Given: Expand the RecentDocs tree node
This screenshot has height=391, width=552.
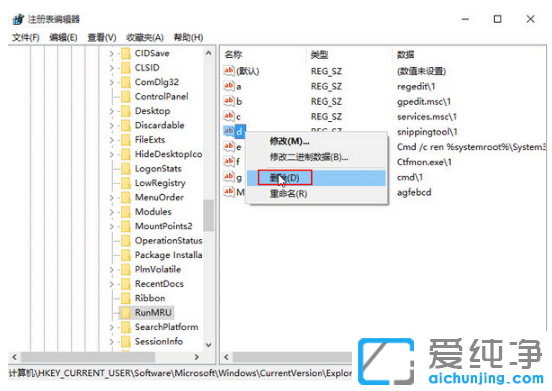Looking at the screenshot, I should pyautogui.click(x=112, y=284).
